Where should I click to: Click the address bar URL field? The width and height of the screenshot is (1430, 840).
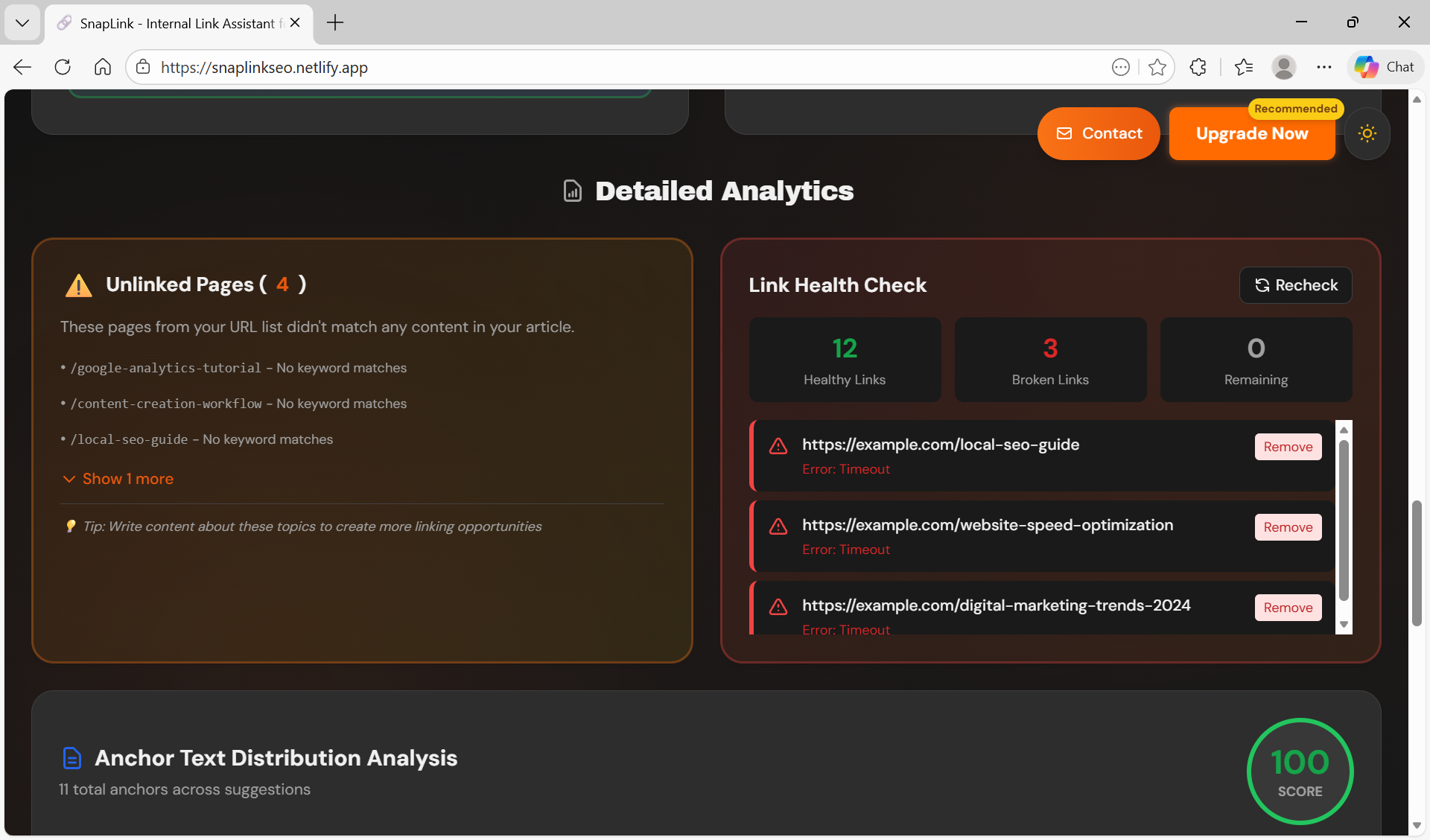(x=626, y=67)
